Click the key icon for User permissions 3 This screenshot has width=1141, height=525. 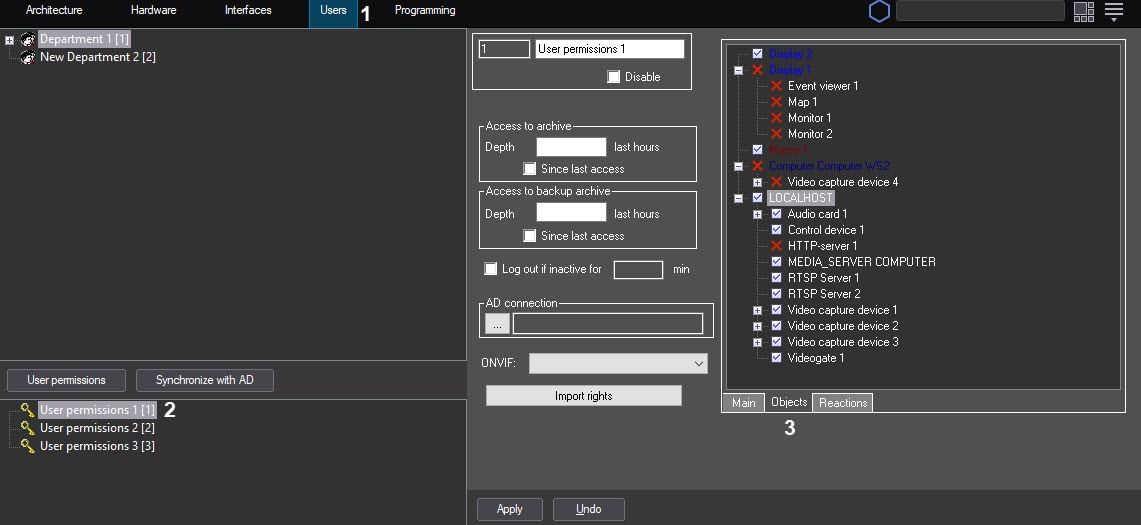click(x=28, y=446)
